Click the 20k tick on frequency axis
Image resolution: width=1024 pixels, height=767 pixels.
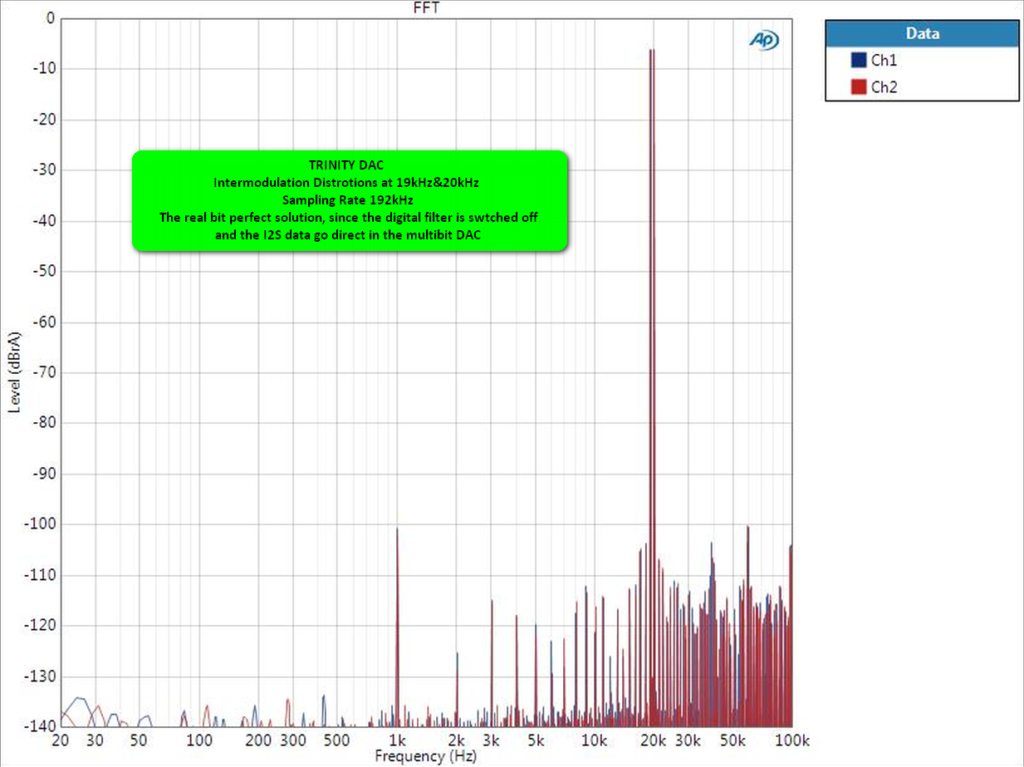653,740
